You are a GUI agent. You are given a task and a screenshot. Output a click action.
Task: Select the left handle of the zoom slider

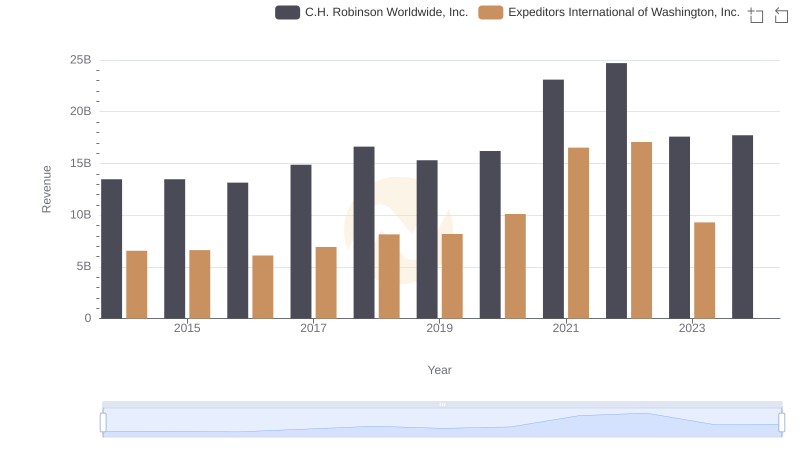[x=103, y=423]
